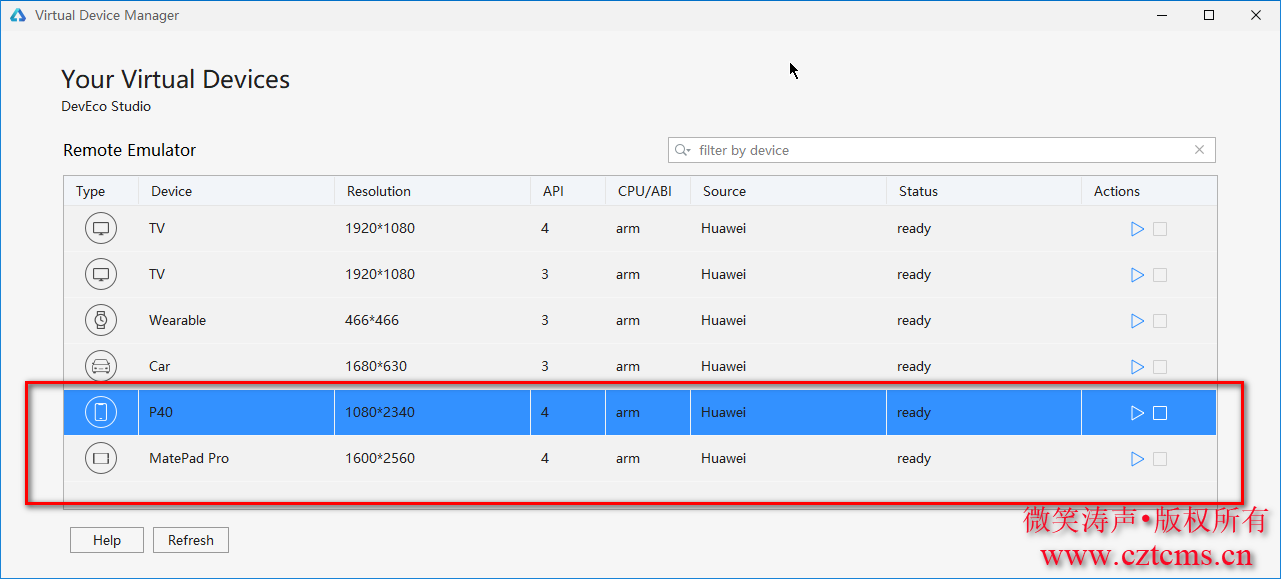This screenshot has width=1281, height=579.
Task: Select the API 4 TV device type icon
Action: pyautogui.click(x=101, y=228)
